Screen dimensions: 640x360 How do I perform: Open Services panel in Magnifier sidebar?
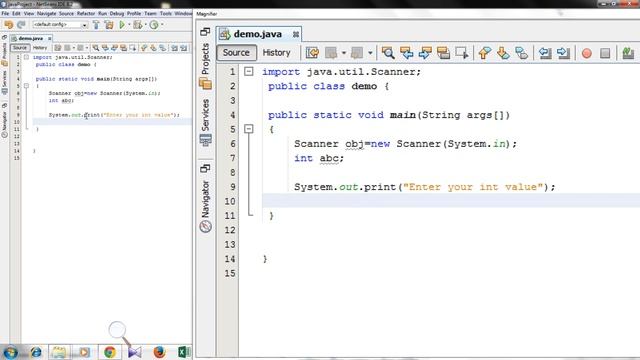point(205,122)
